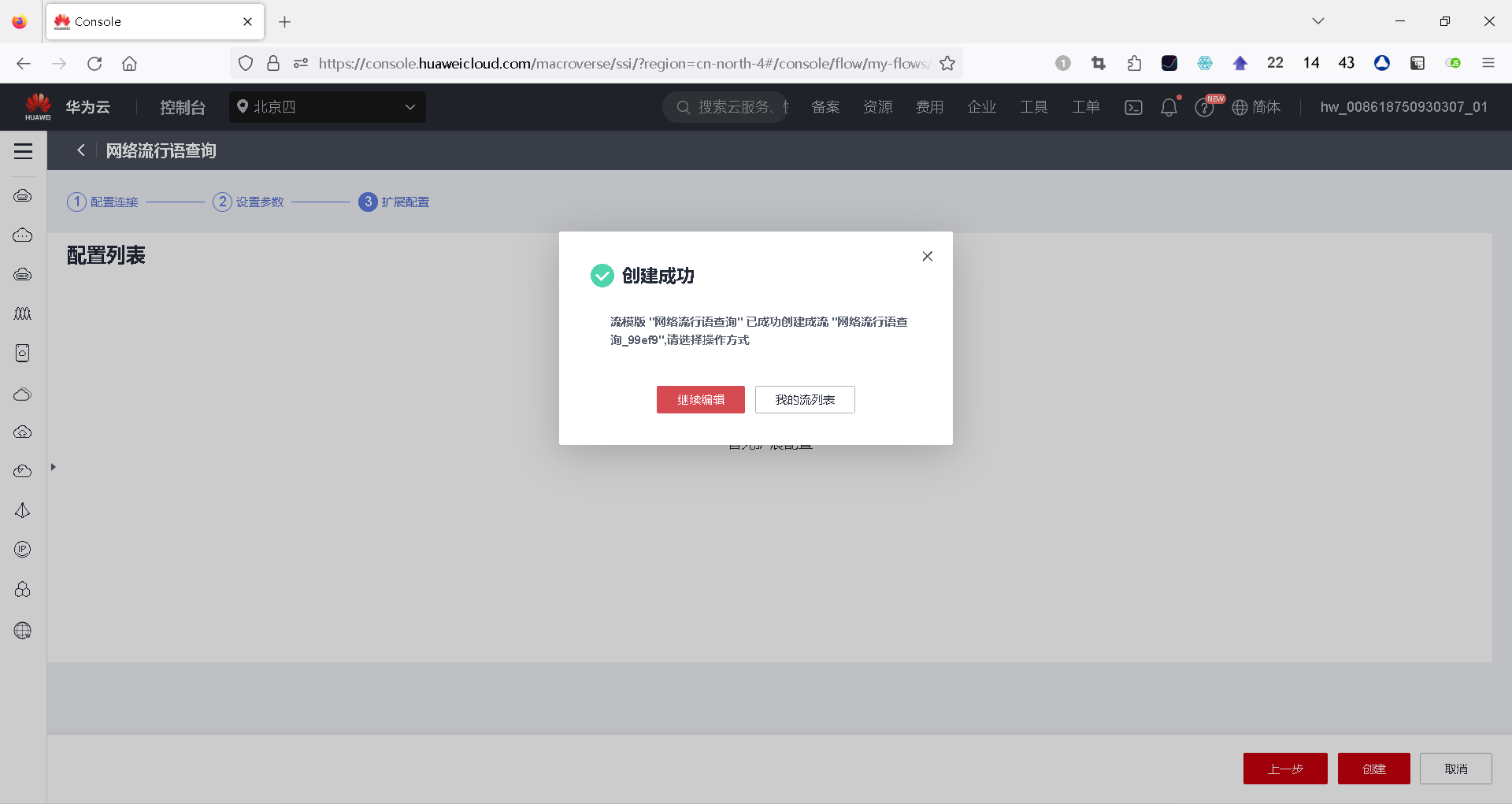This screenshot has height=804, width=1512.
Task: Click the sidebar globe network icon
Action: tap(23, 630)
